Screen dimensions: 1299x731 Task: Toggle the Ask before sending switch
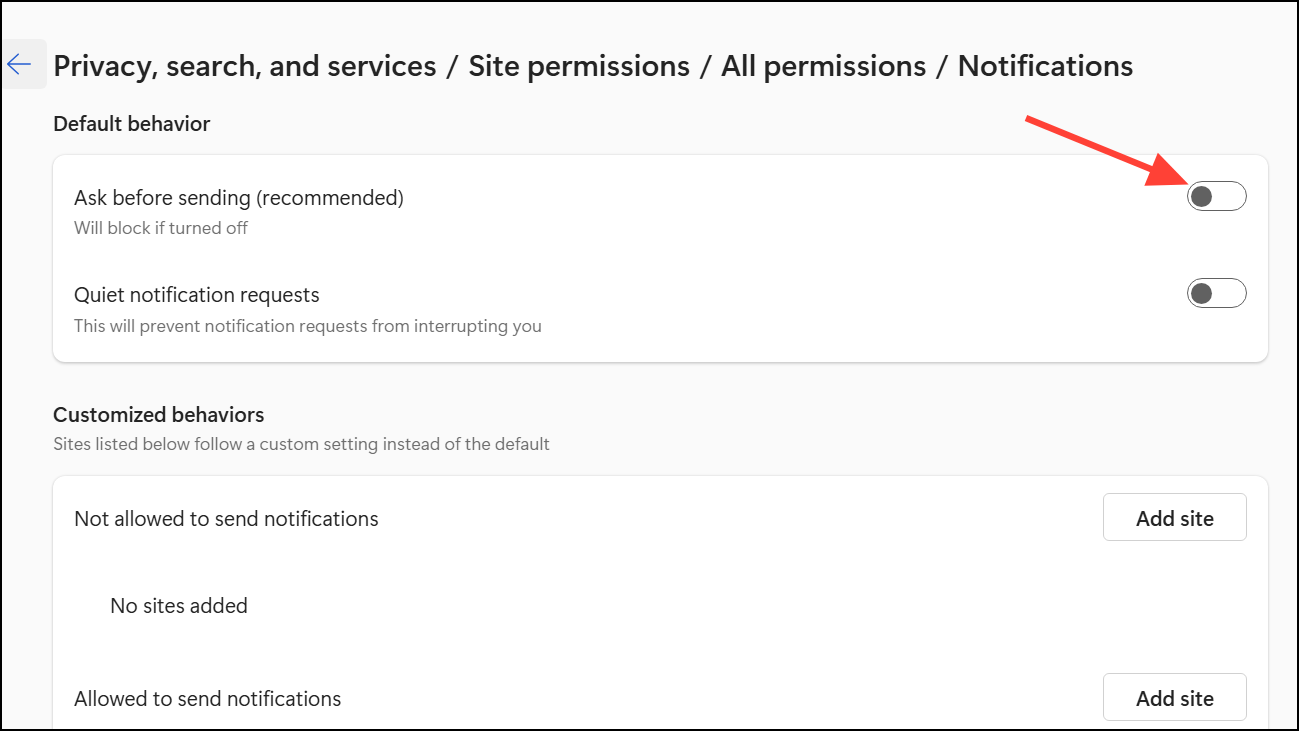click(1216, 196)
